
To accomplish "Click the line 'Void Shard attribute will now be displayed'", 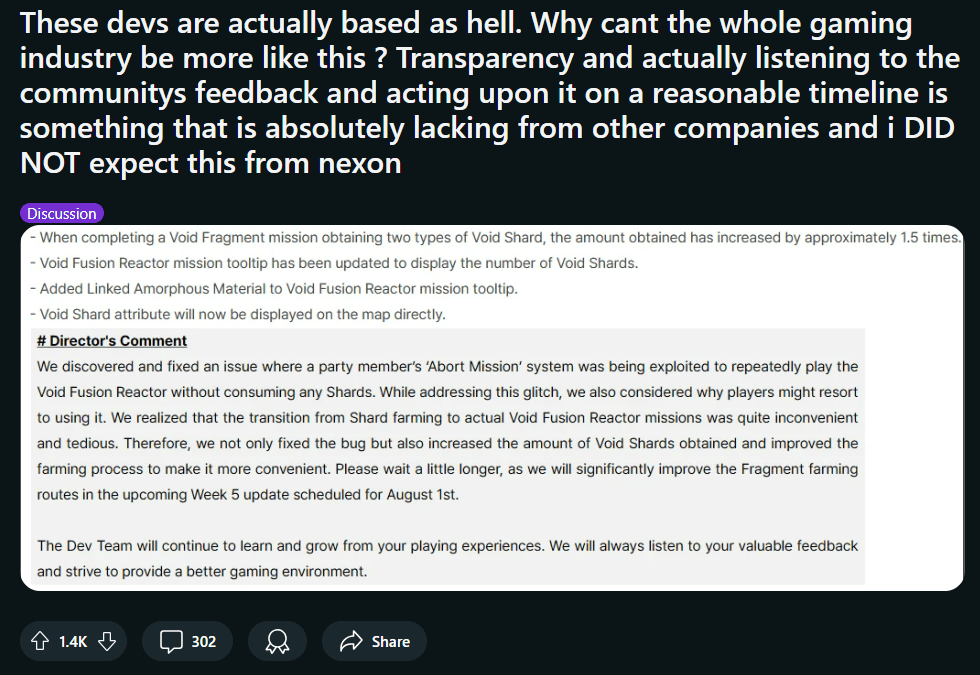I will [238, 314].
